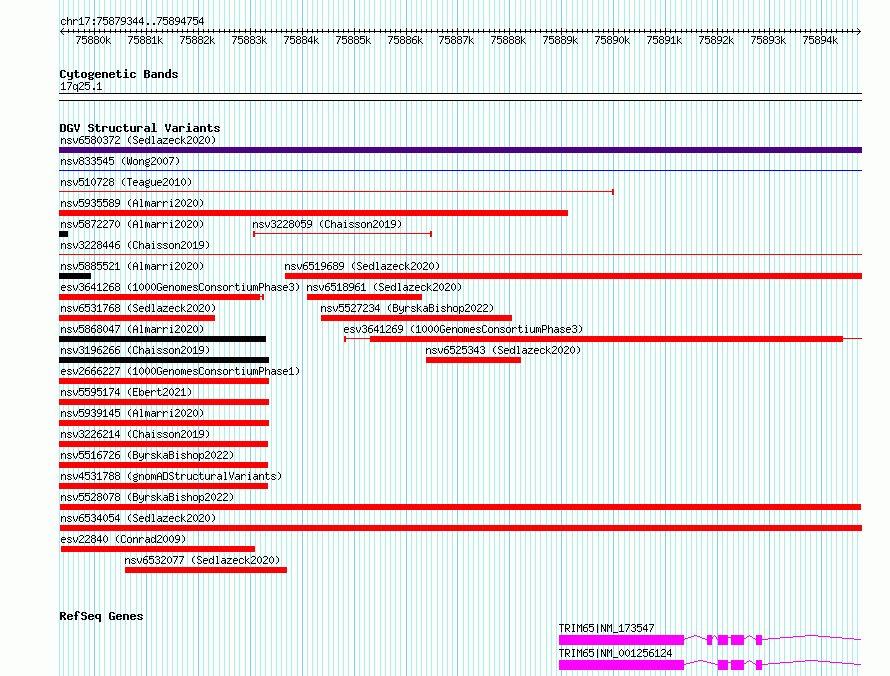Open variant nsv5527234 (ByrskaBishop2022) label
Image resolution: width=890 pixels, height=676 pixels.
(x=407, y=308)
